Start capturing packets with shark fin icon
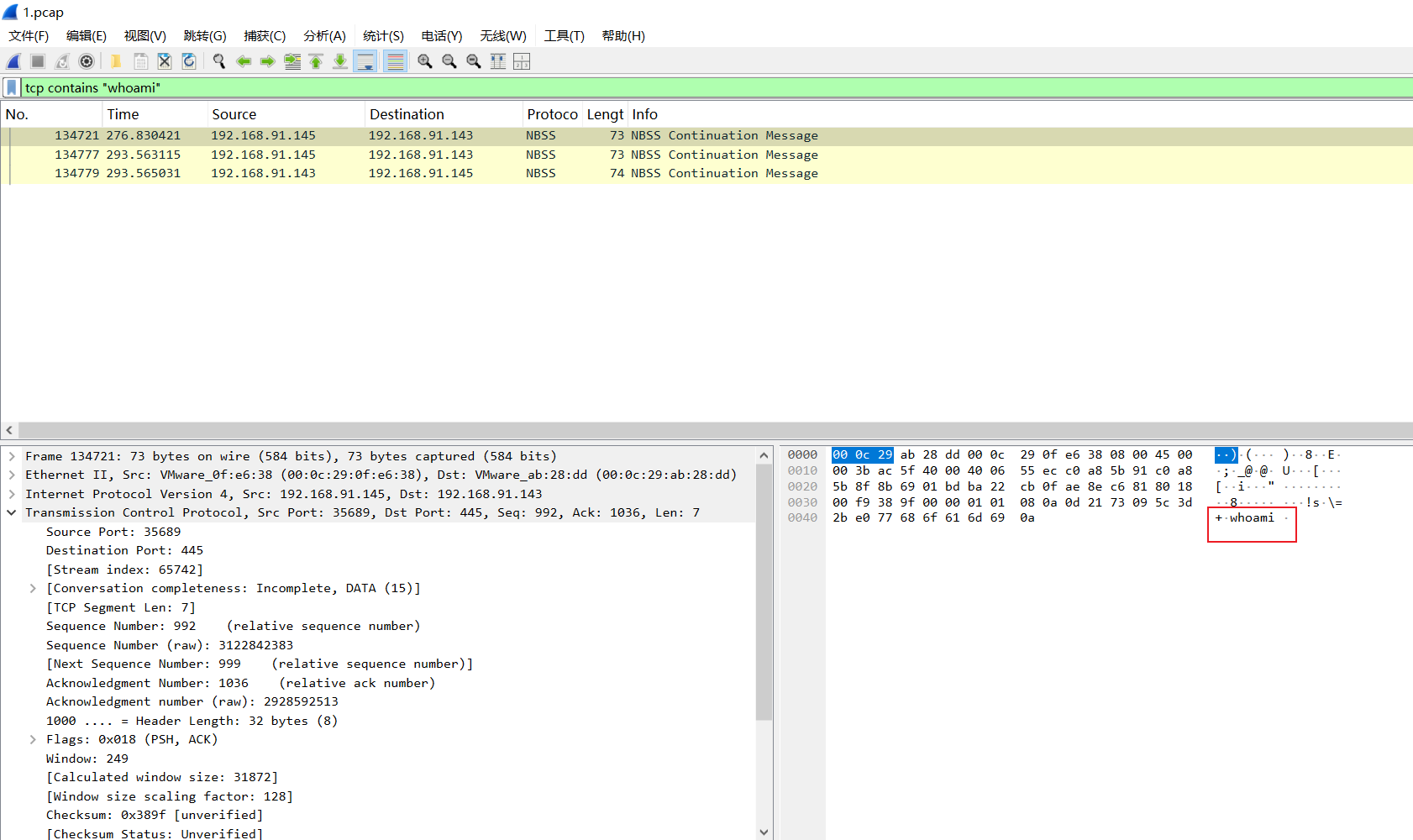Screen dimensions: 1413x840 (14, 61)
